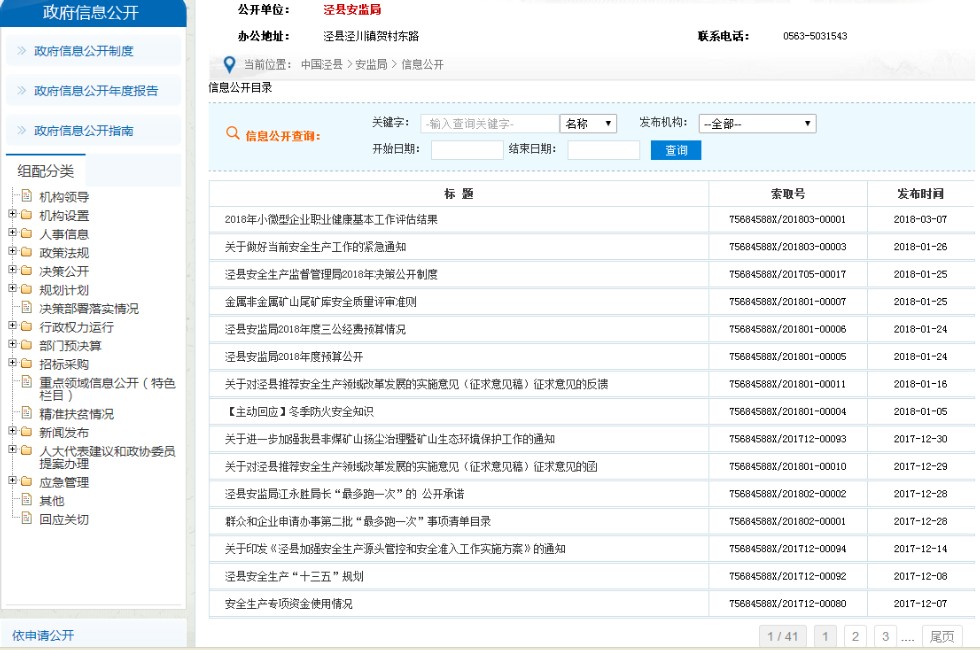Viewport: 980px width, 650px height.
Task: Click the document icon next to 机构领导
Action: [27, 196]
